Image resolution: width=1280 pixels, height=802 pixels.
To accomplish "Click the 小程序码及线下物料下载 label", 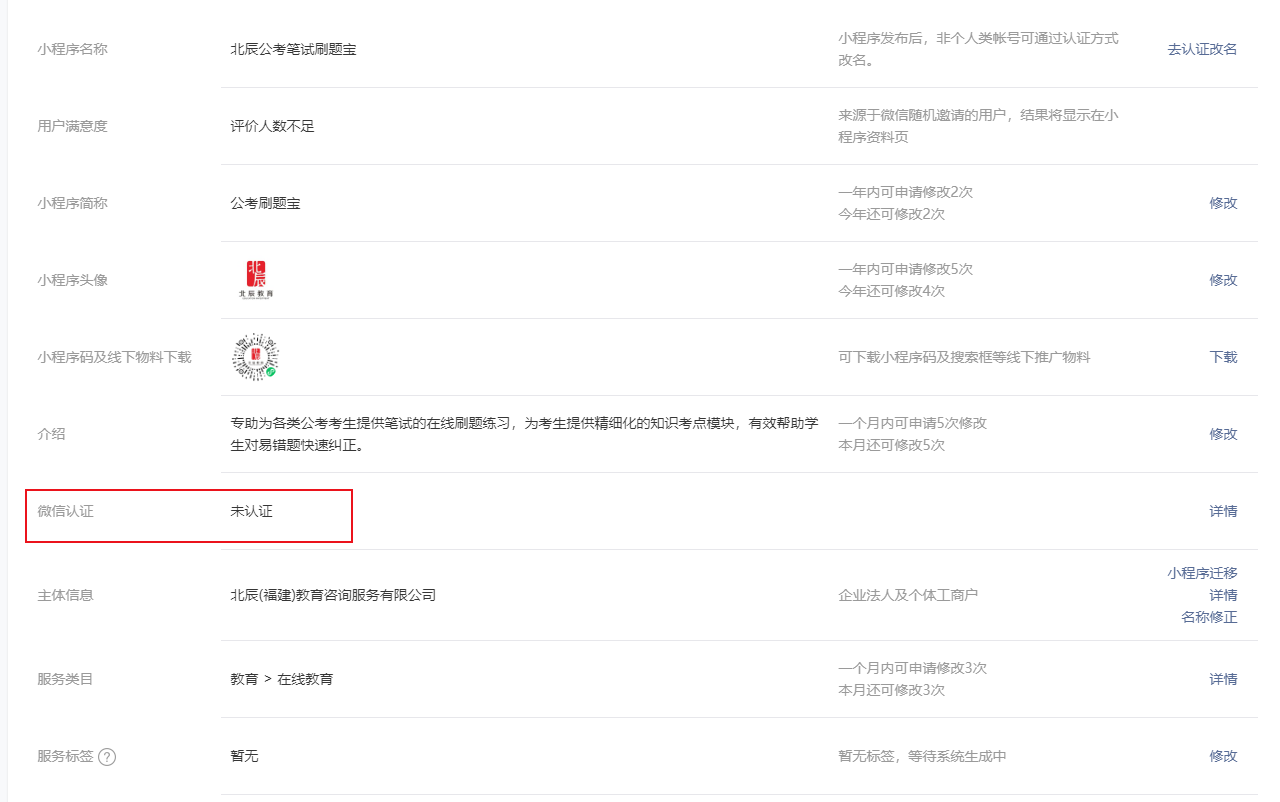I will tap(114, 357).
